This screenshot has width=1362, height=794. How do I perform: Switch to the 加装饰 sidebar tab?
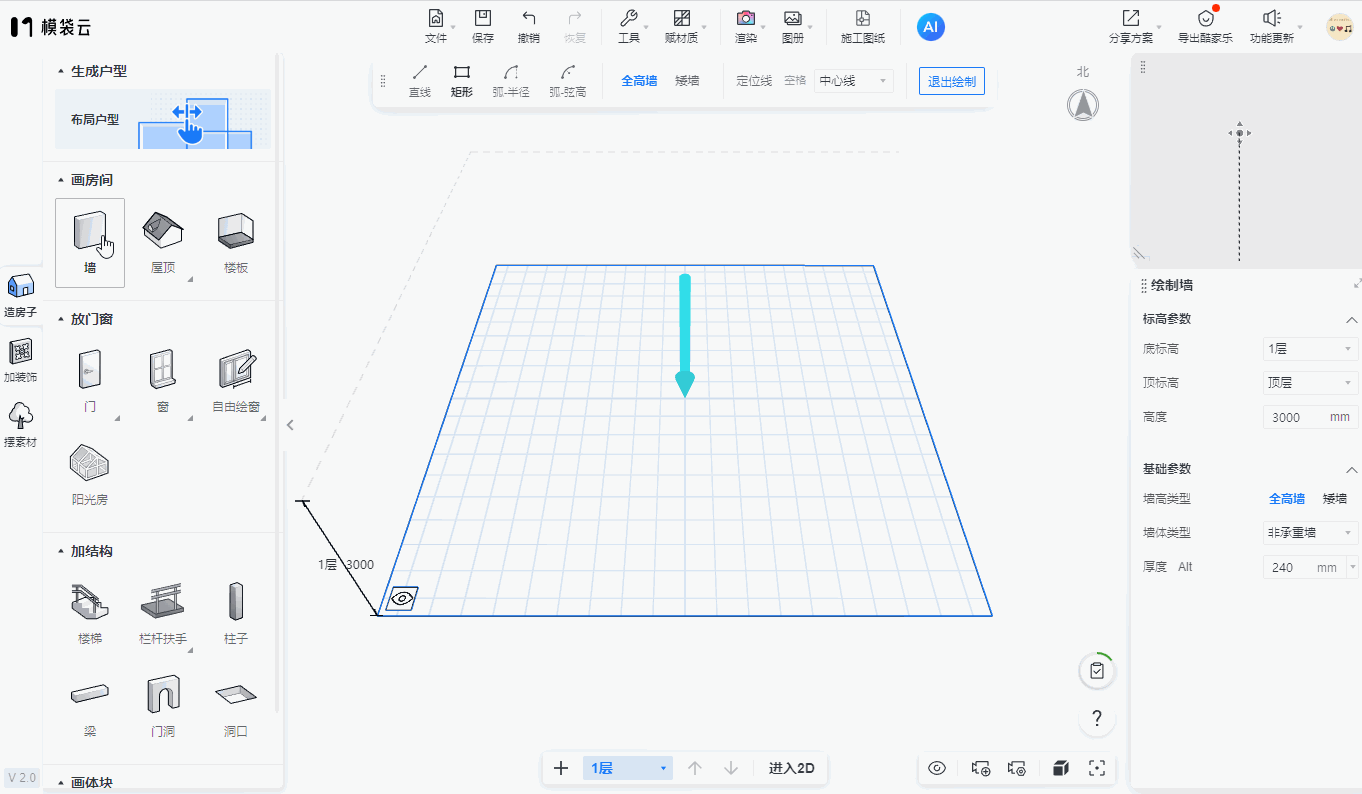coord(20,361)
